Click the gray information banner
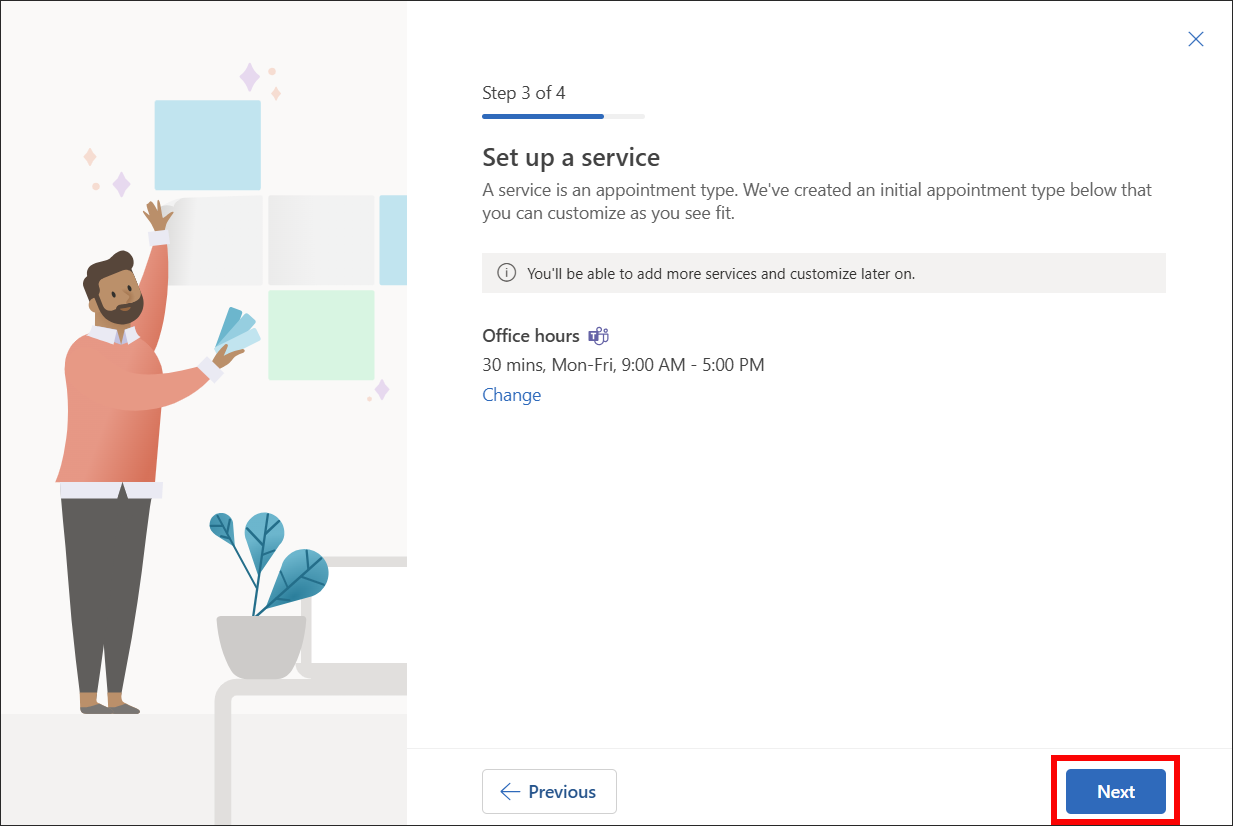Image resolution: width=1233 pixels, height=826 pixels. 823,272
